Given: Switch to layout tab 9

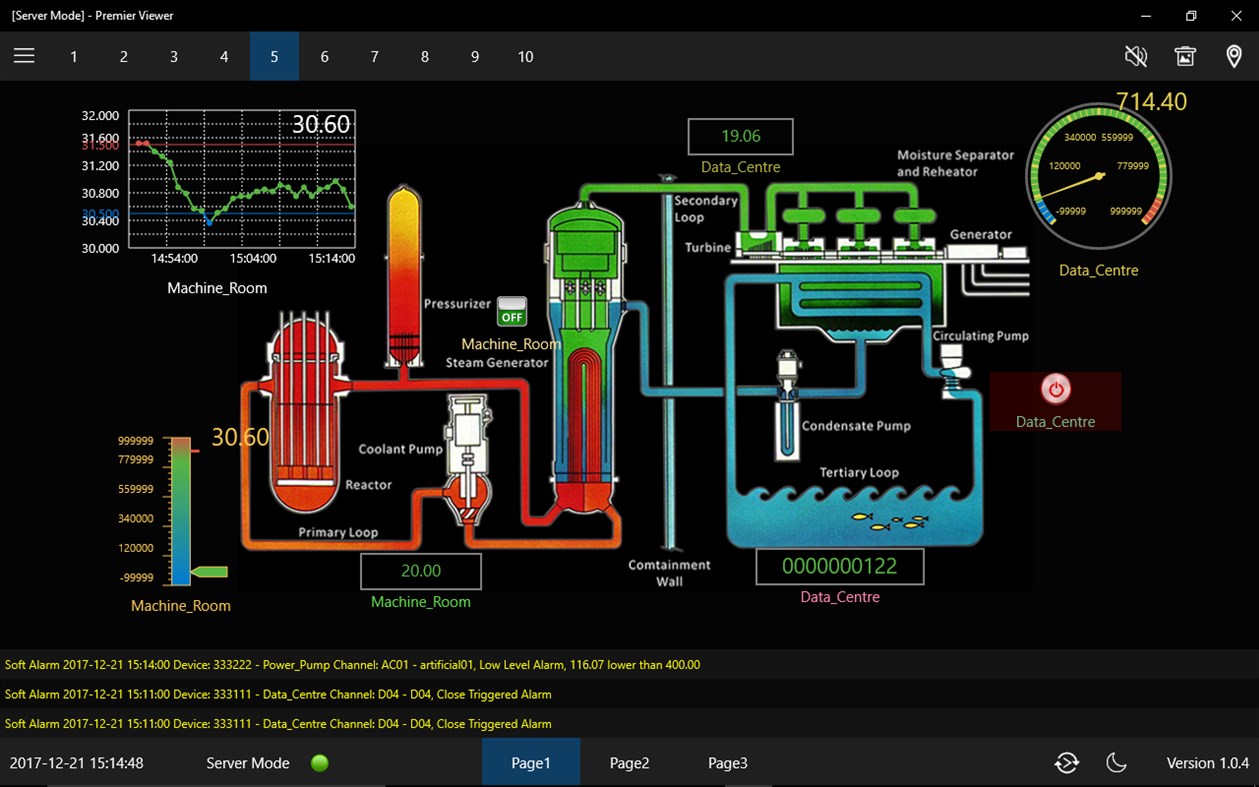Looking at the screenshot, I should pos(475,56).
